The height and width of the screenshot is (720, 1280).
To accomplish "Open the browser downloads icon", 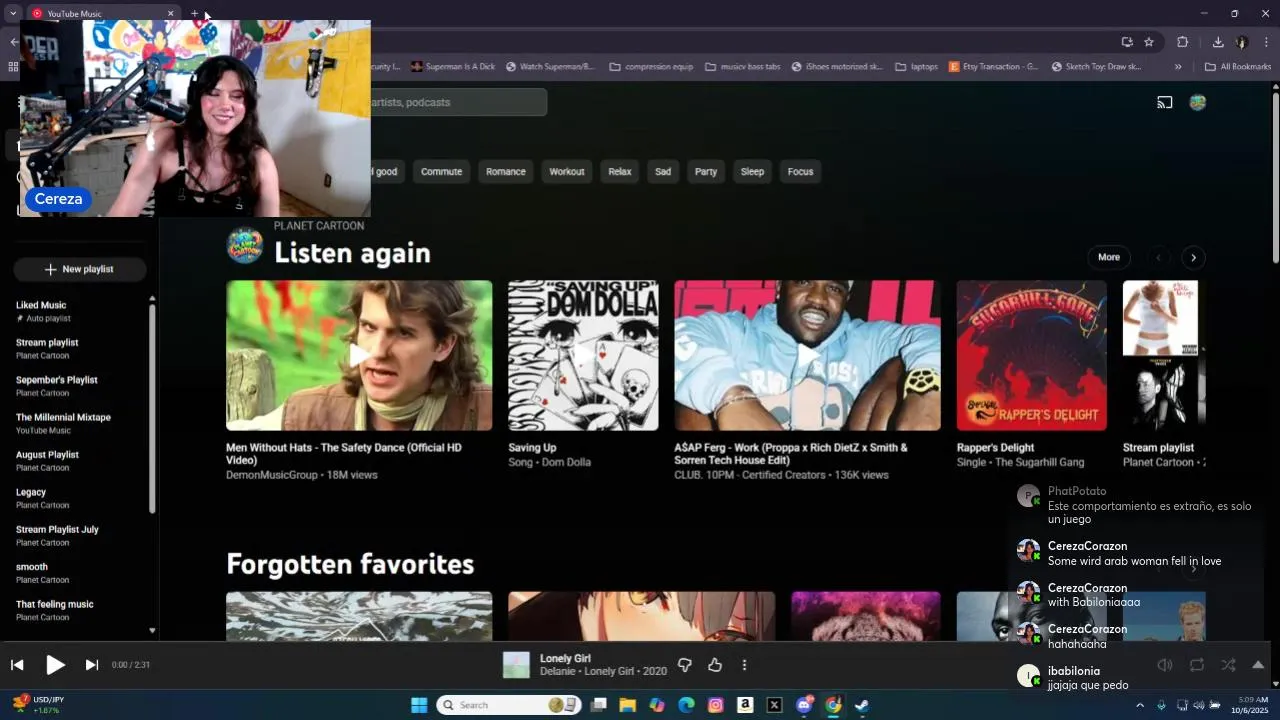I will (x=1218, y=42).
